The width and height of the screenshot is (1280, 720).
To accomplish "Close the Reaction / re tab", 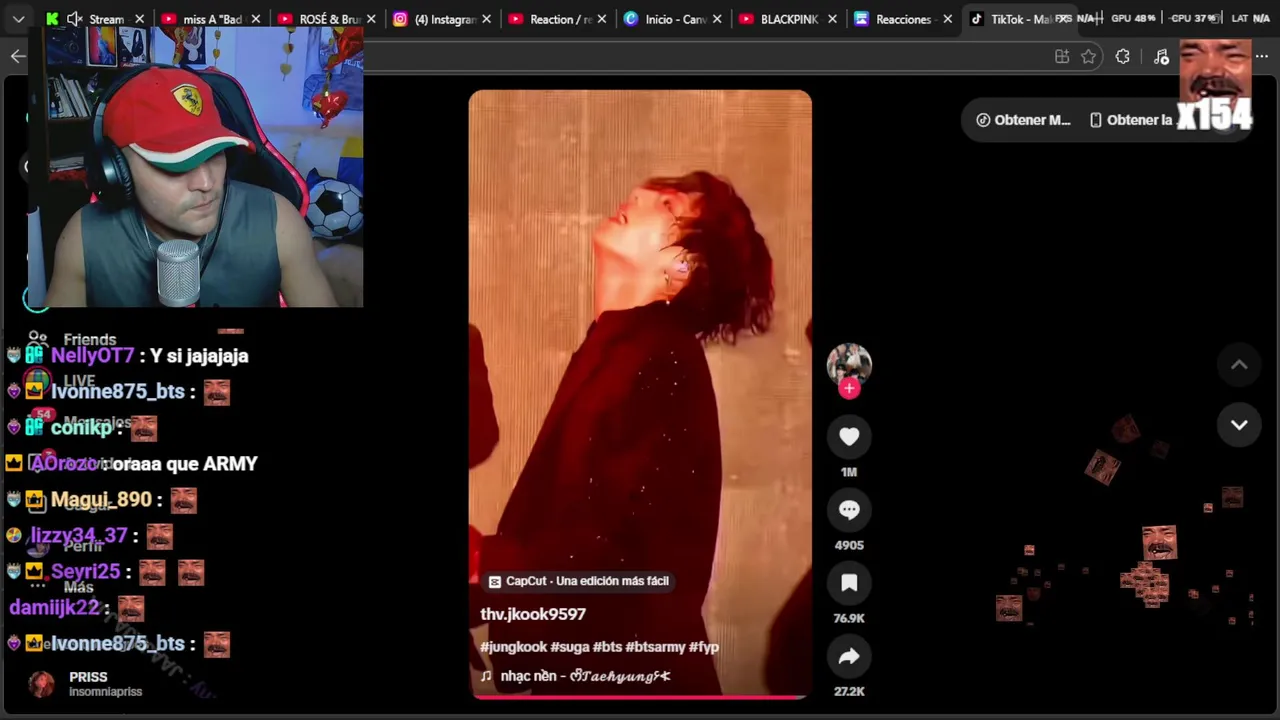I will tap(602, 19).
